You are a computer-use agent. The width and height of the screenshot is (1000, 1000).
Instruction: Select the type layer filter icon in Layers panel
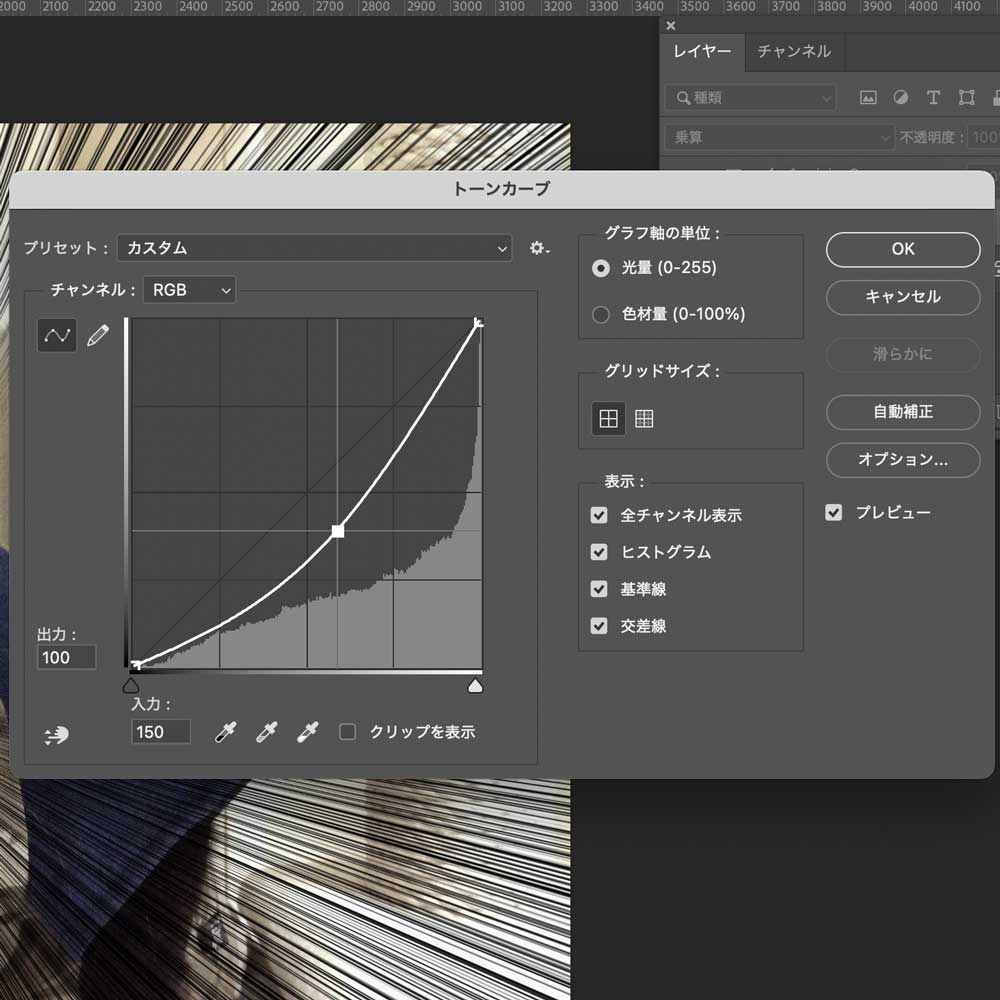click(933, 97)
